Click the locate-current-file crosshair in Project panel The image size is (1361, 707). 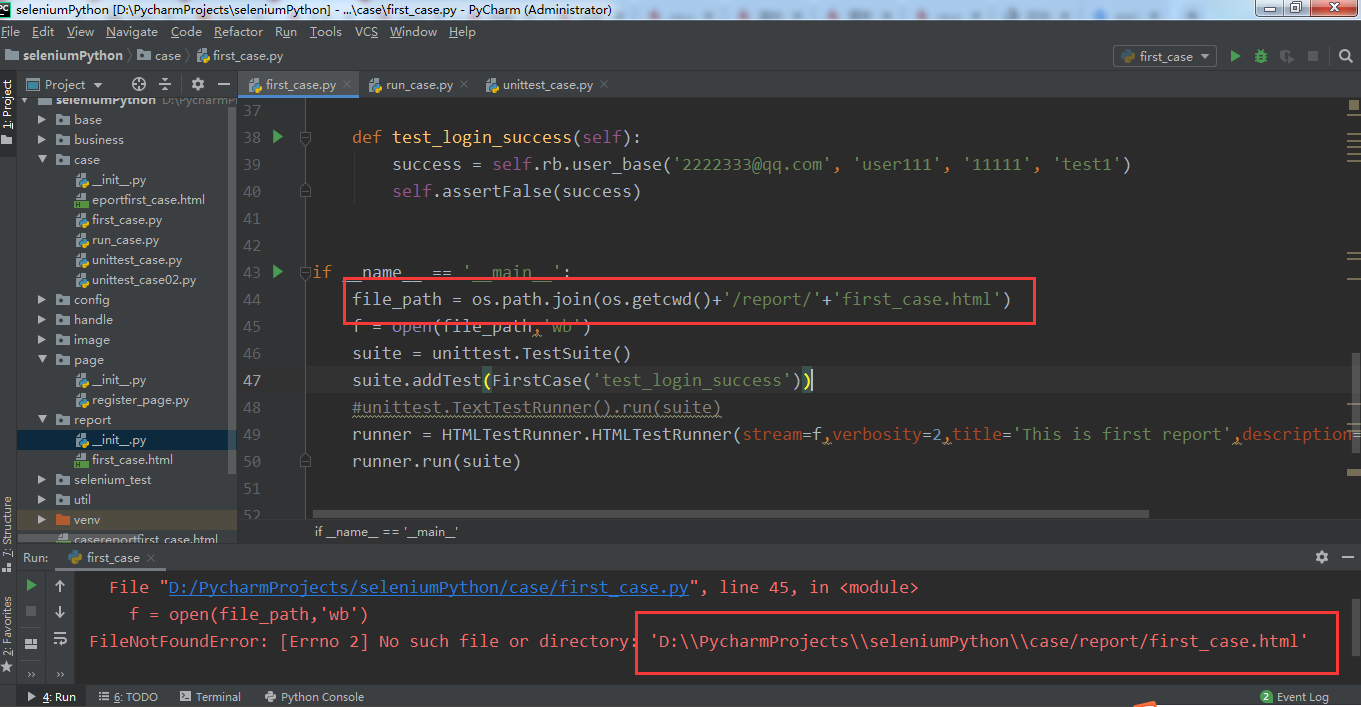[x=139, y=85]
